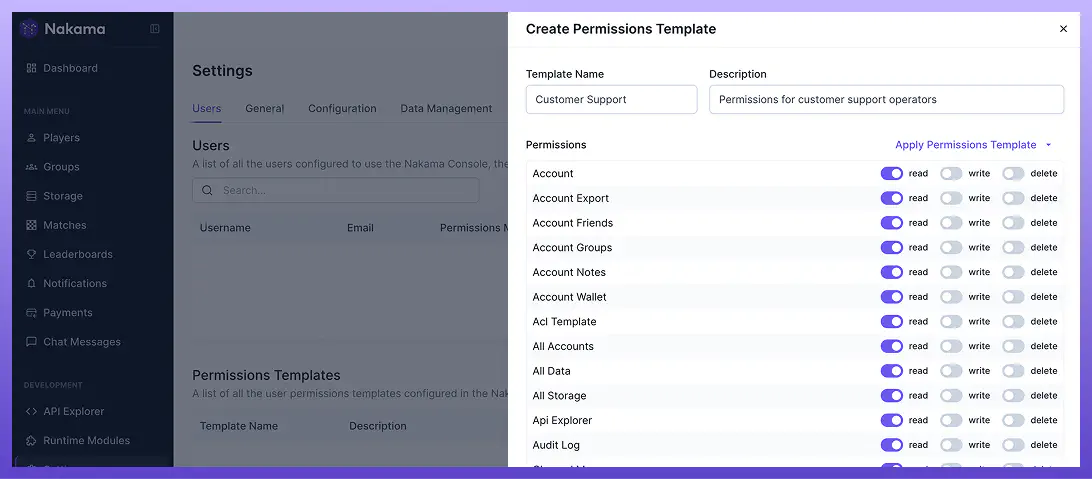Enable delete toggle for Account Wallet
Image resolution: width=1092 pixels, height=479 pixels.
click(x=1013, y=297)
